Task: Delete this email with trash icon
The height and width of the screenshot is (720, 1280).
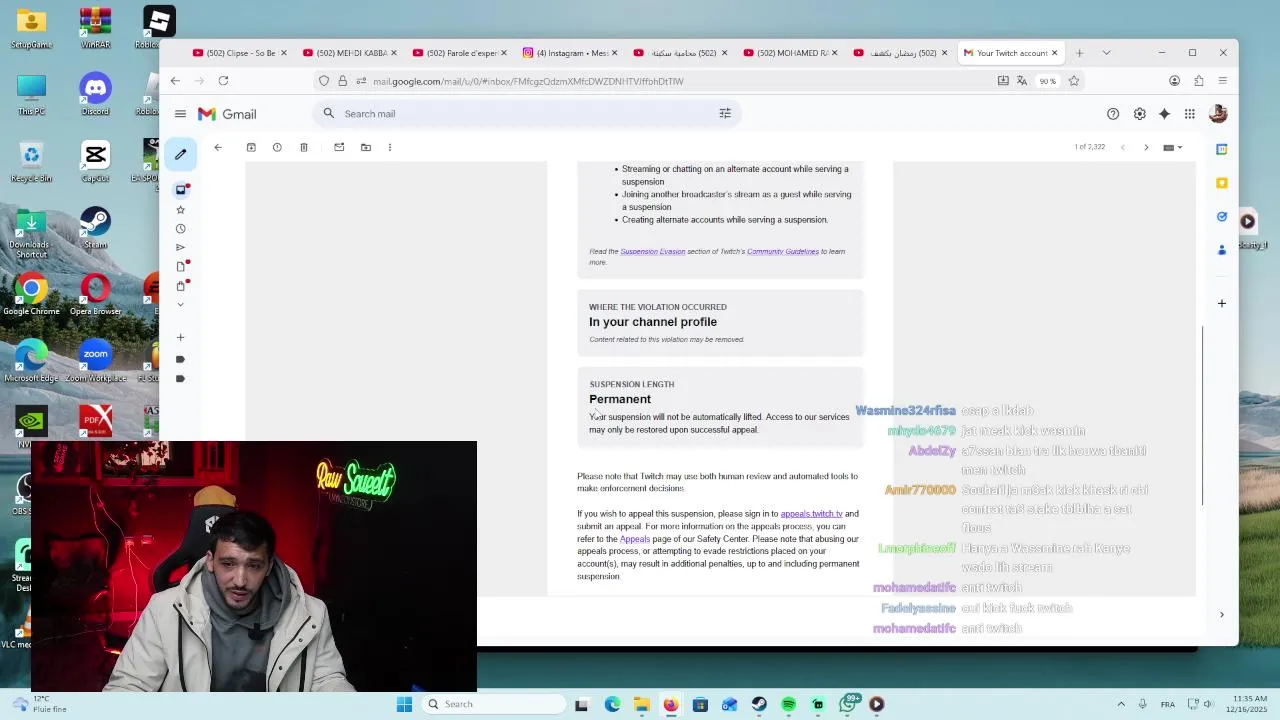Action: click(x=304, y=147)
